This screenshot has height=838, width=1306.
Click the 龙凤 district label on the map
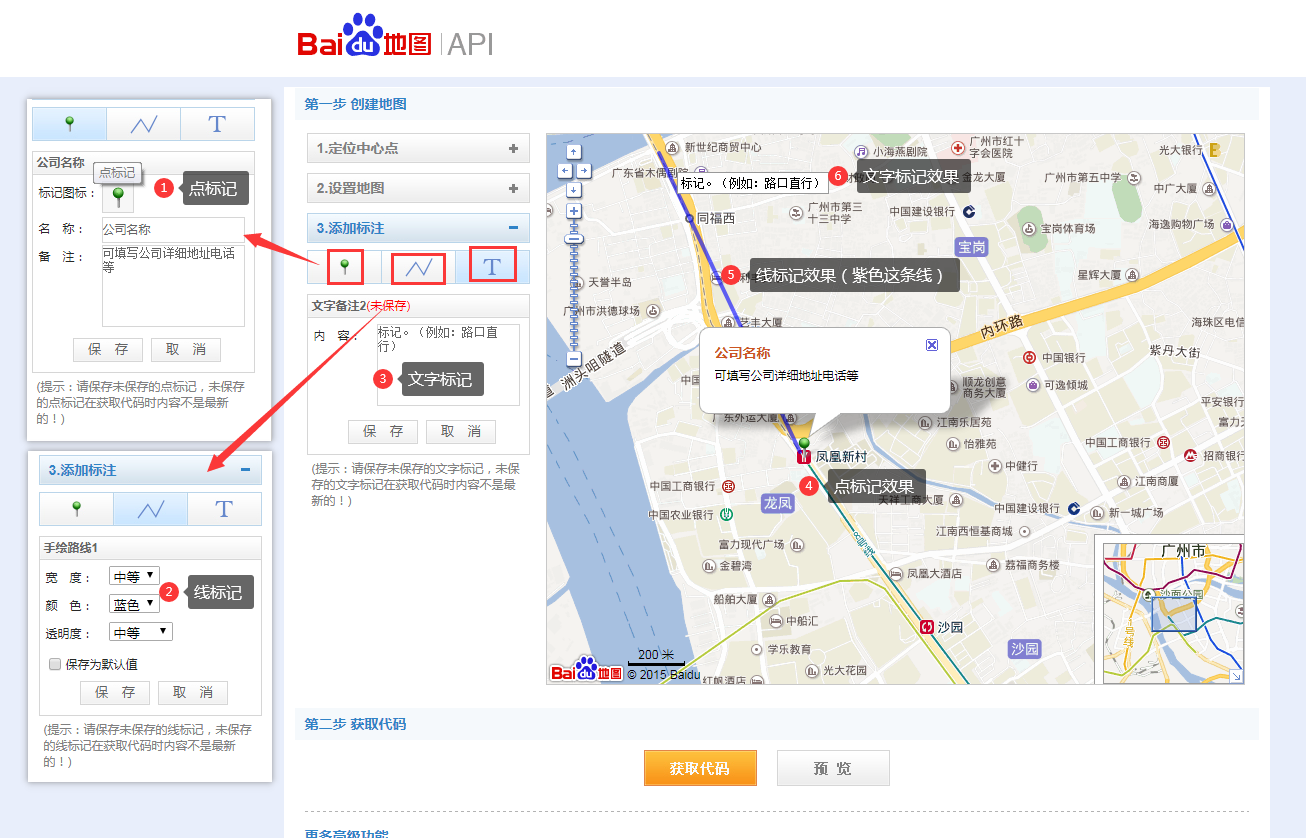coord(777,502)
